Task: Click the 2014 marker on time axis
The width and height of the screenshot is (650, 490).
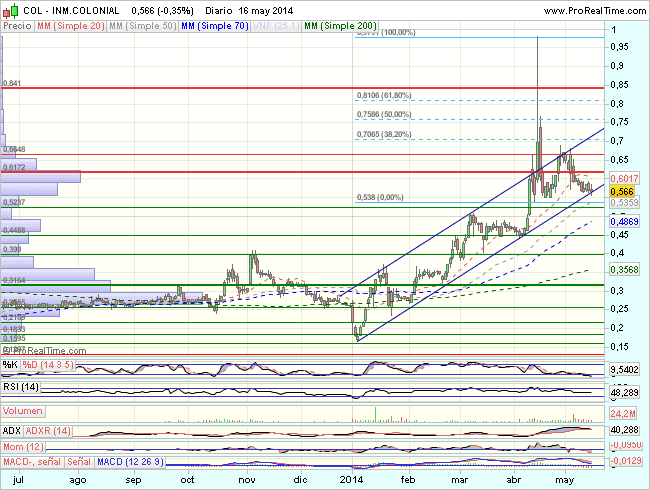Action: coord(353,479)
